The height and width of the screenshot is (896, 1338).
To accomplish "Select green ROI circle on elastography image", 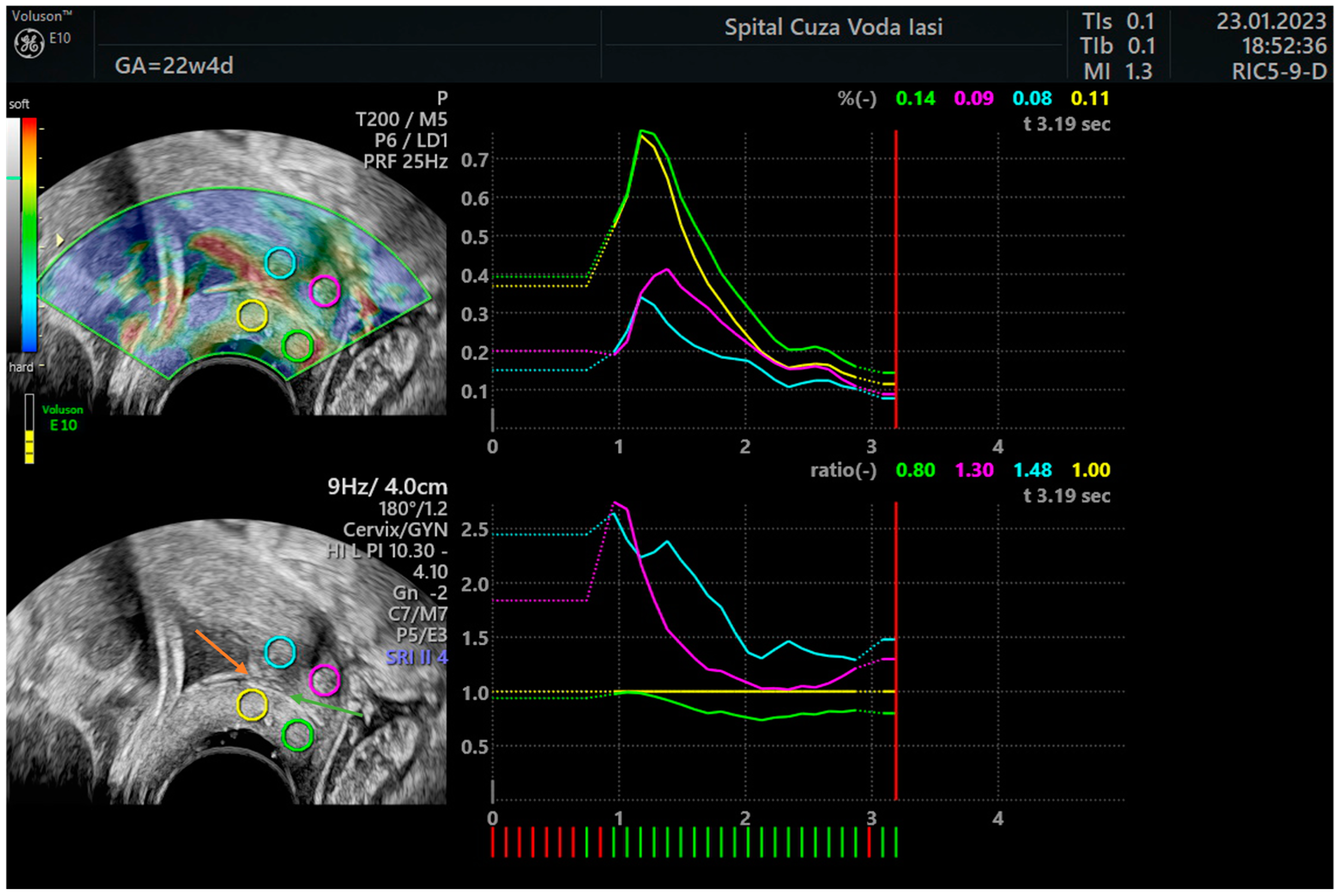I will pos(297,346).
